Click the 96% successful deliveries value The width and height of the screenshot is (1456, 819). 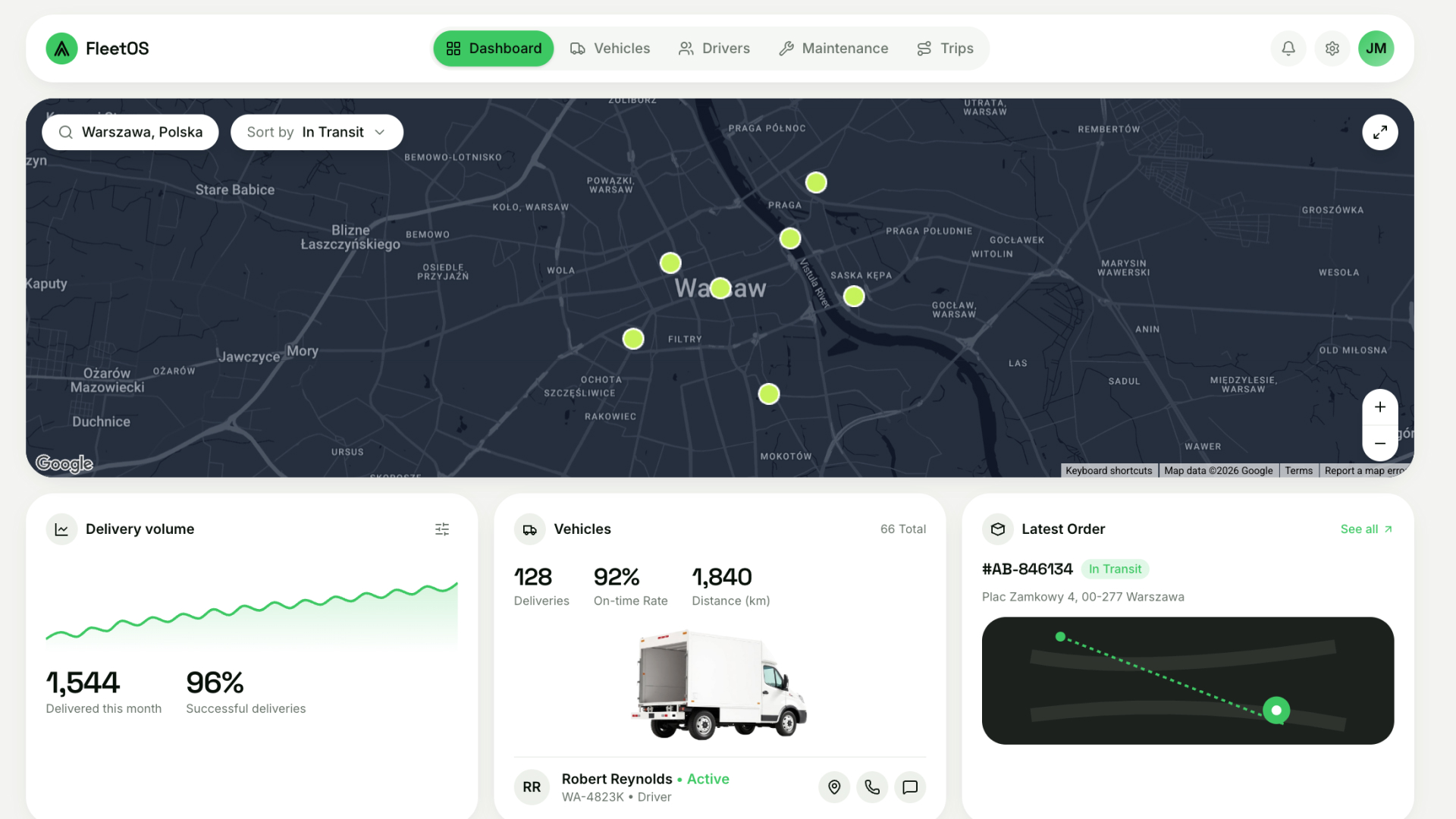pos(215,682)
